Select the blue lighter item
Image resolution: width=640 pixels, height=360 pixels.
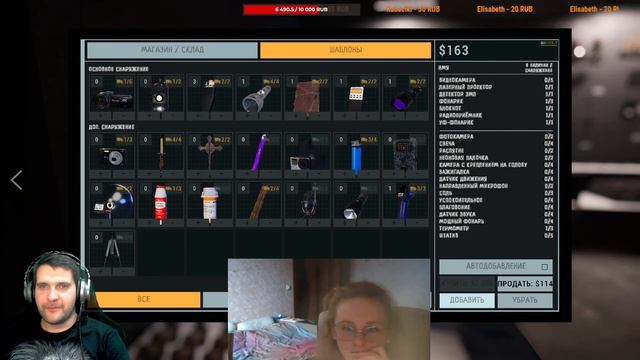(x=356, y=156)
